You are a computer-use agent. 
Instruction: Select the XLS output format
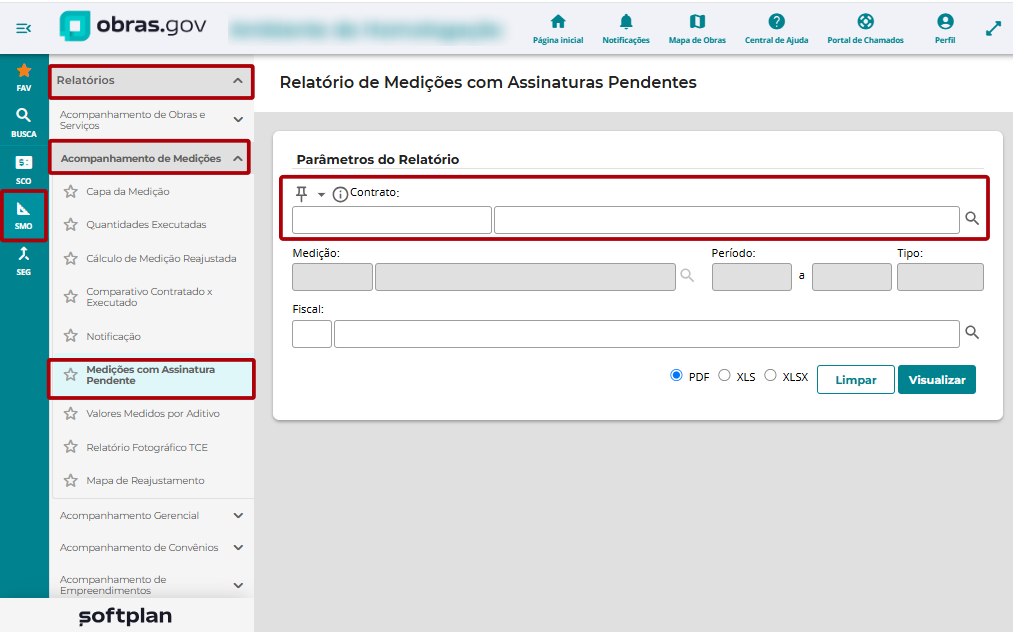click(724, 375)
